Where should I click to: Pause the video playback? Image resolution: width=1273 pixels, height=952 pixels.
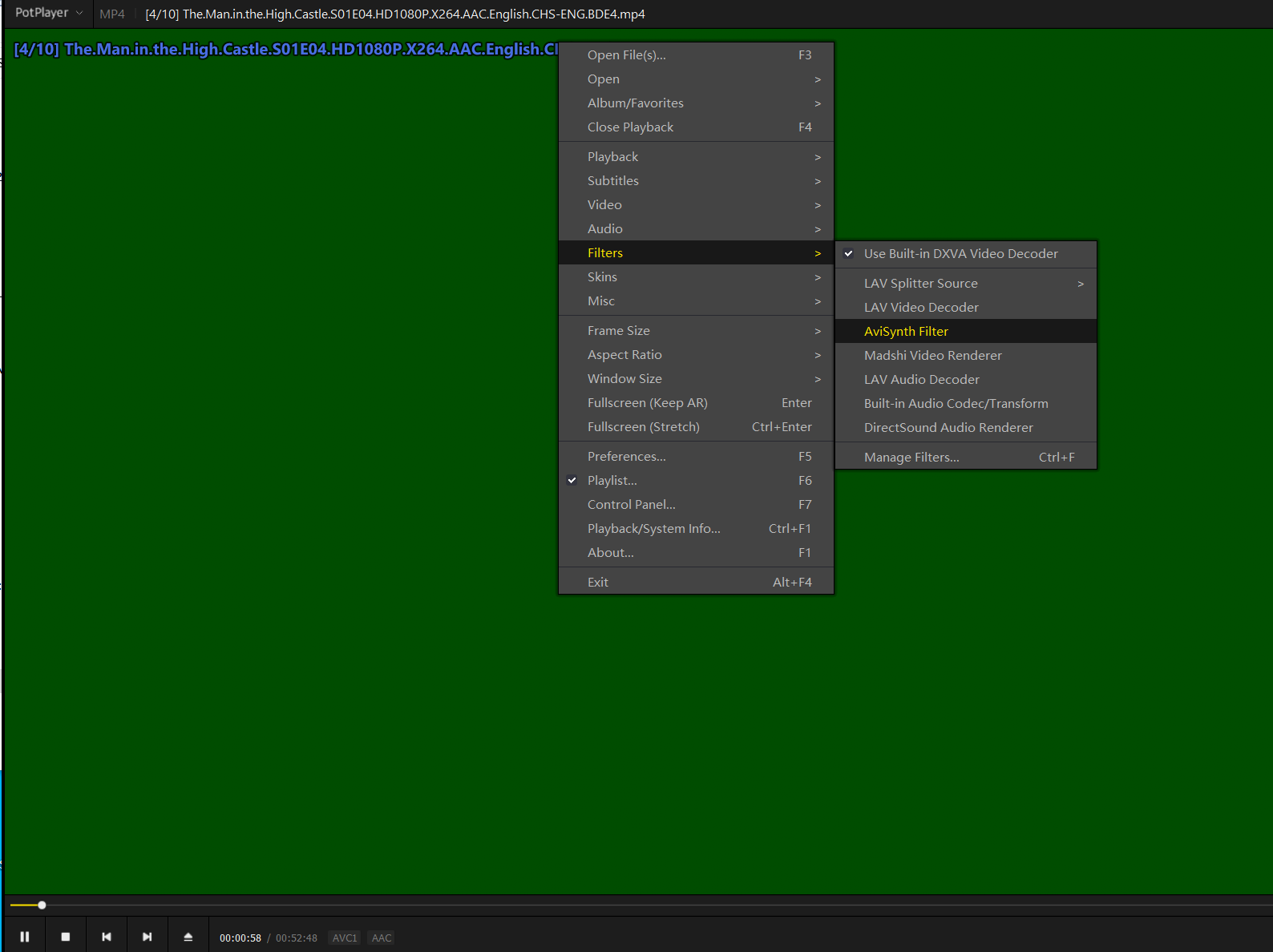tap(25, 937)
